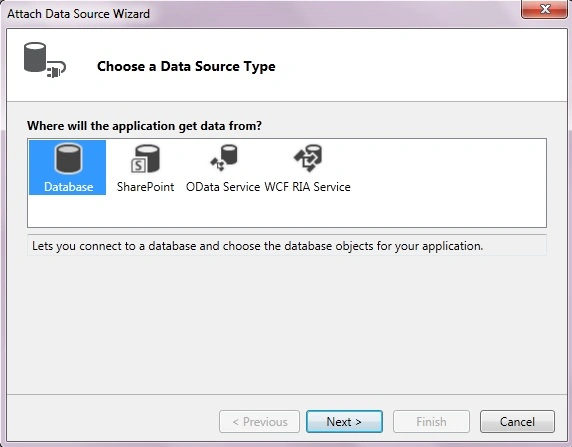Click the 'OData Service' text label

tap(223, 187)
